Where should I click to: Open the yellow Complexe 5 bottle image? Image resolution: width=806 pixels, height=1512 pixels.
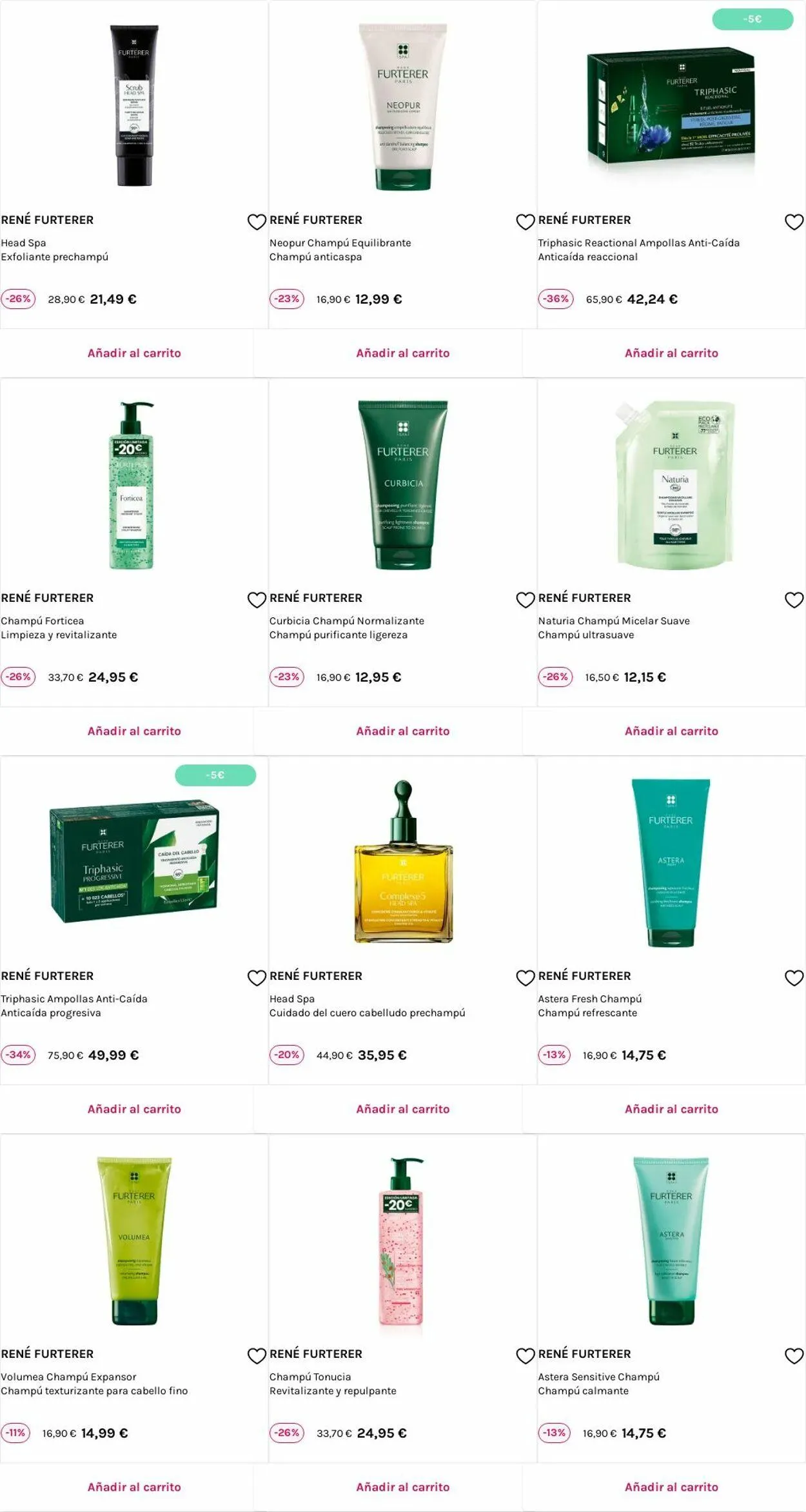point(403,862)
